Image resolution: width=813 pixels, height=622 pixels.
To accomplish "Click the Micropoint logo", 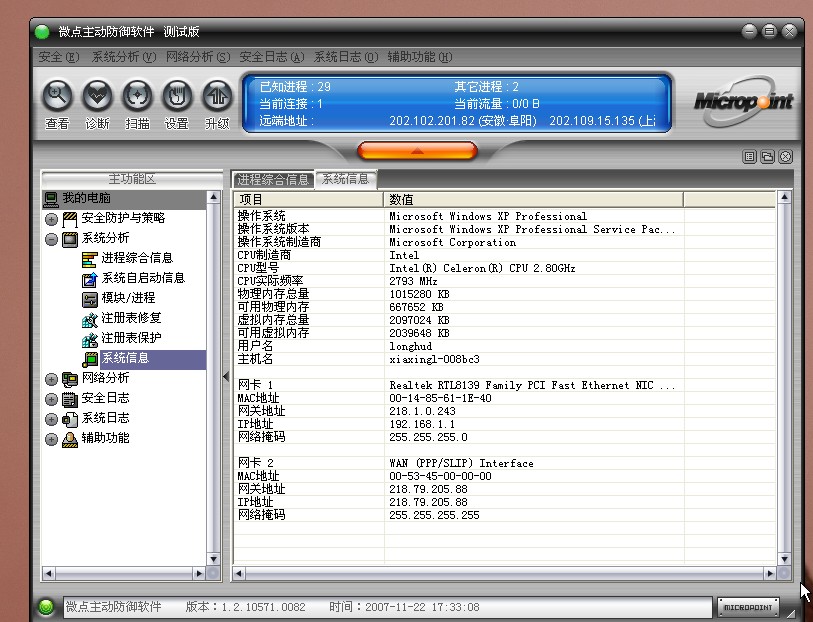I will [x=743, y=101].
